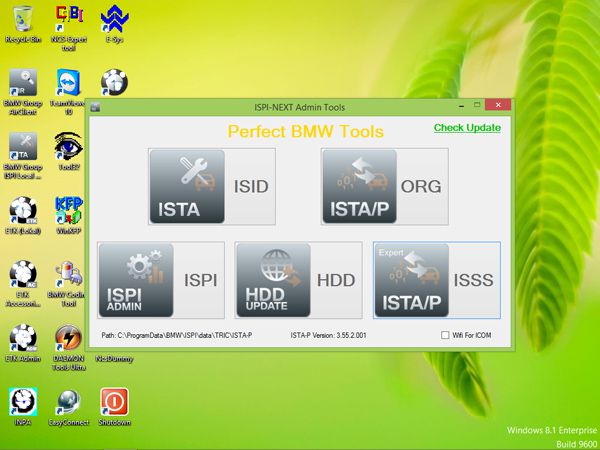
Task: Select the WinKFP desktop shortcut
Action: [x=69, y=215]
